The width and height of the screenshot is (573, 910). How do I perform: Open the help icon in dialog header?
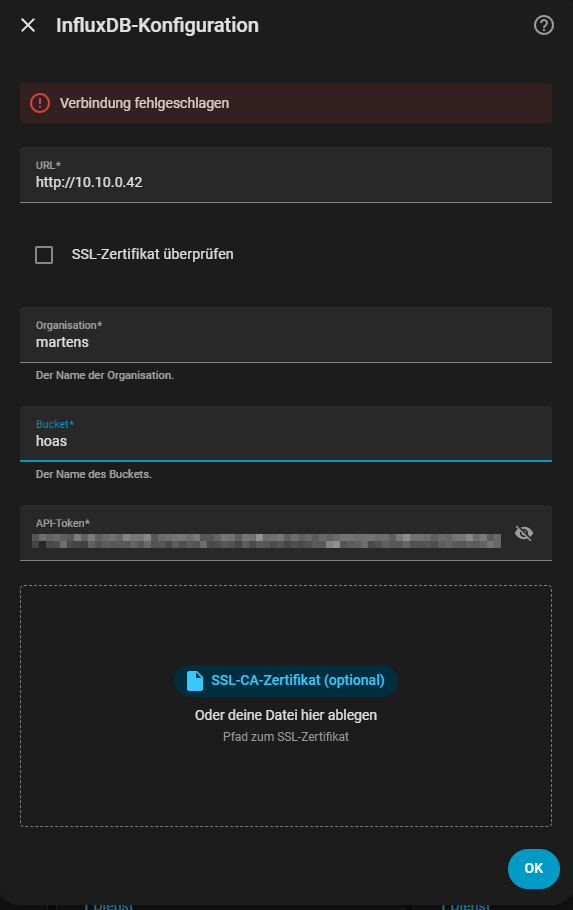pos(543,25)
